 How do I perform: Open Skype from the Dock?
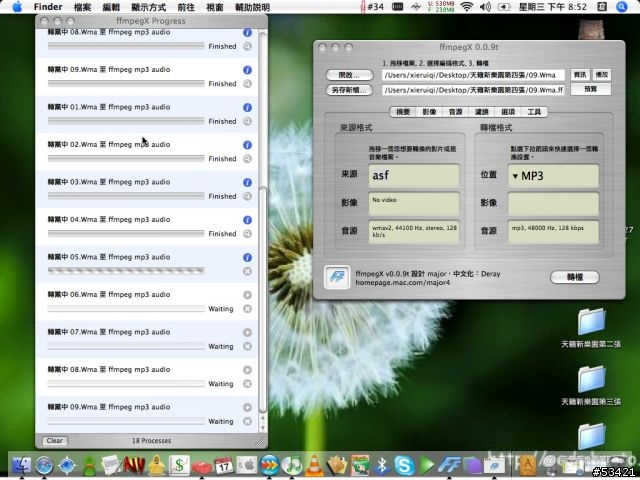404,465
